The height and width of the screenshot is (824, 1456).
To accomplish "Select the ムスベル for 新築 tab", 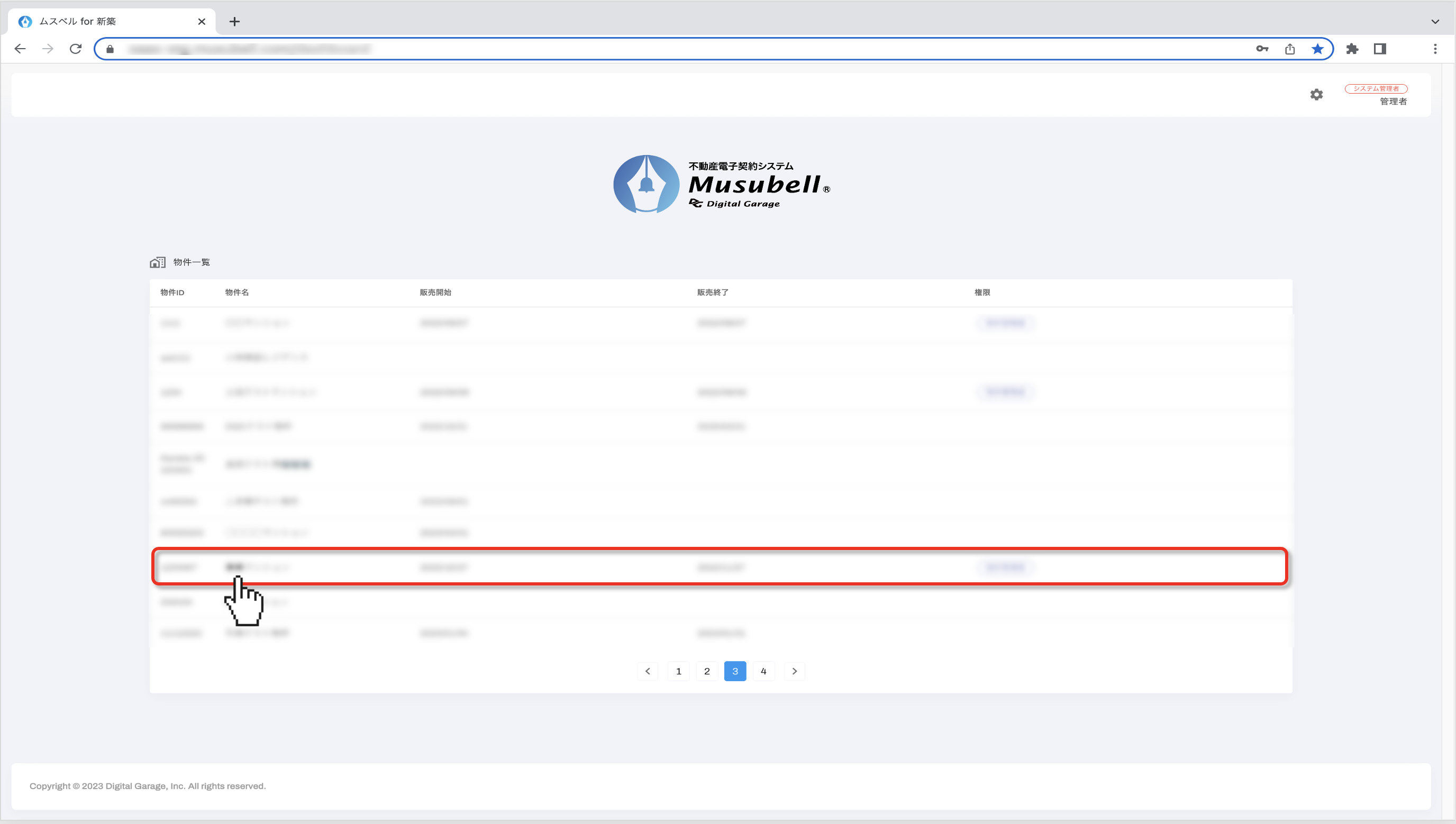I will coord(107,22).
